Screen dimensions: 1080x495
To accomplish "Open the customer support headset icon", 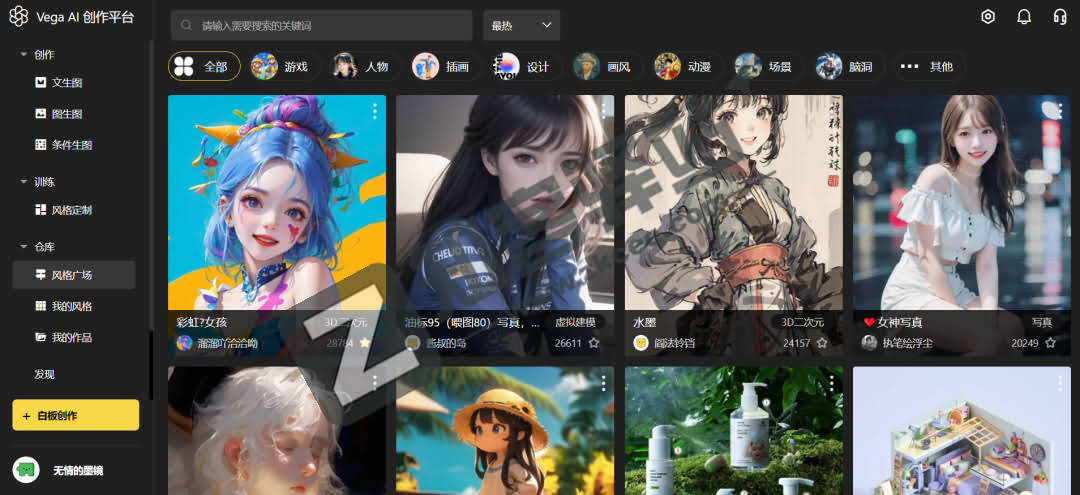I will click(1060, 17).
